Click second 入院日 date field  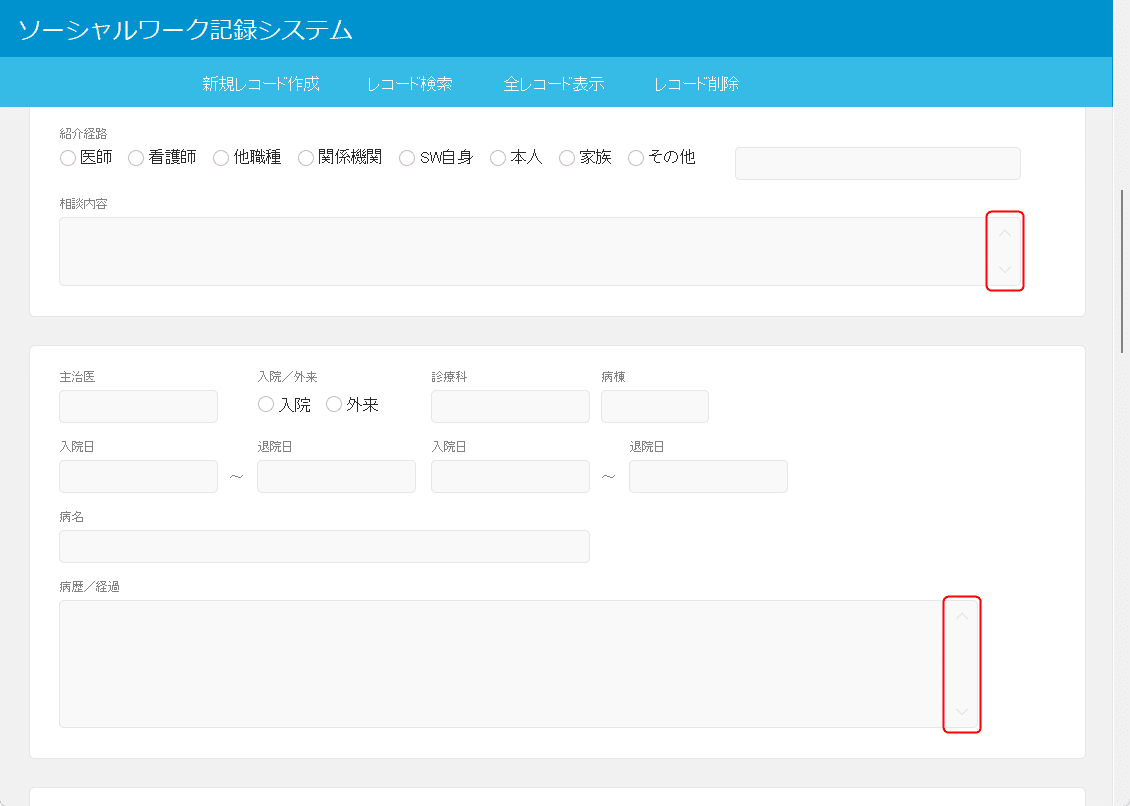pos(510,477)
